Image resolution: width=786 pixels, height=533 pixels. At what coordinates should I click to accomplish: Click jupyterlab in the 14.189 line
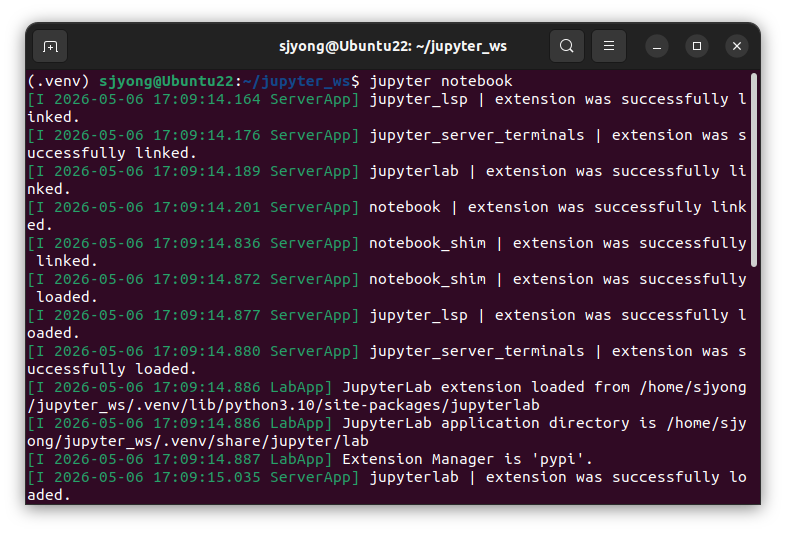(414, 171)
